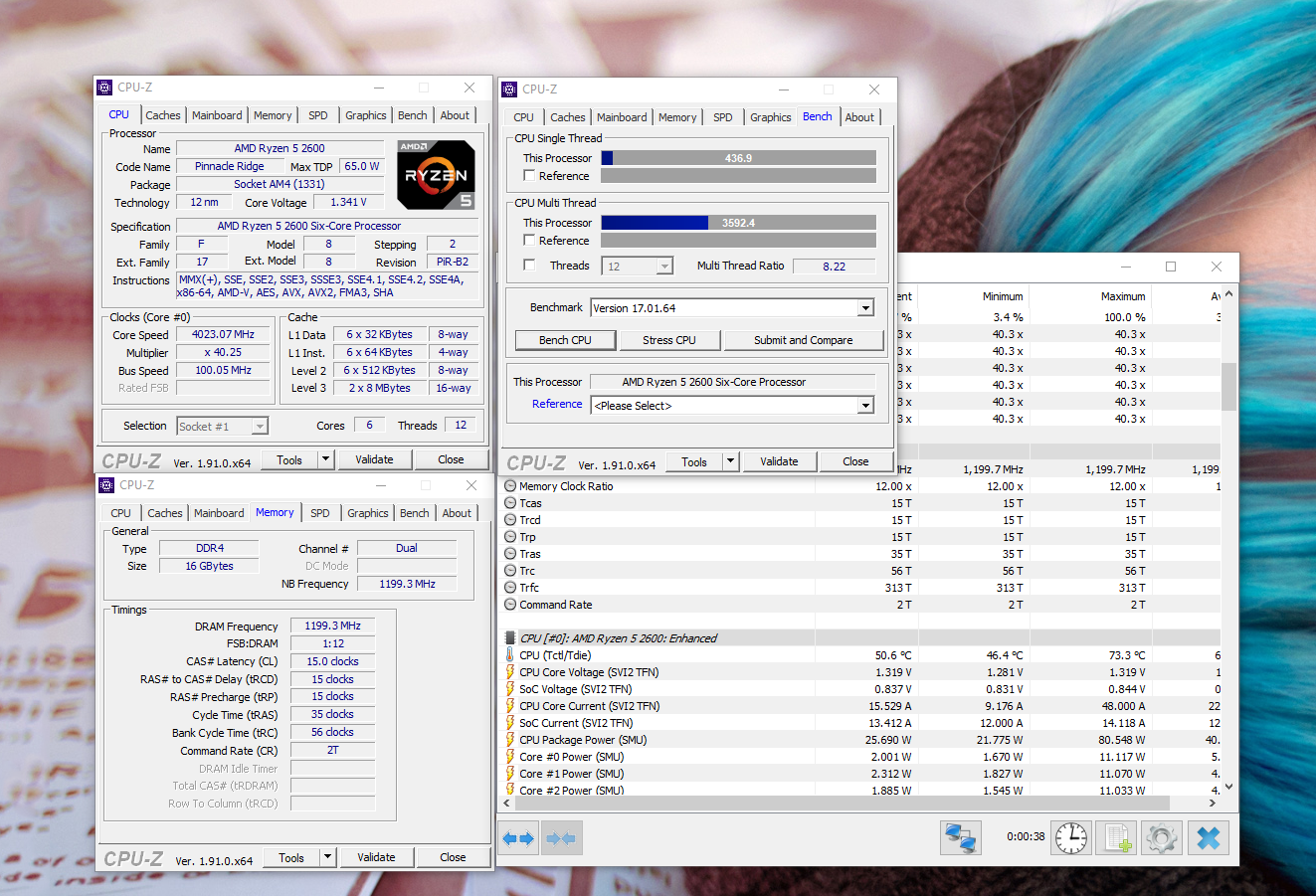
Task: Open the Threads count 12 dropdown
Action: tap(664, 267)
